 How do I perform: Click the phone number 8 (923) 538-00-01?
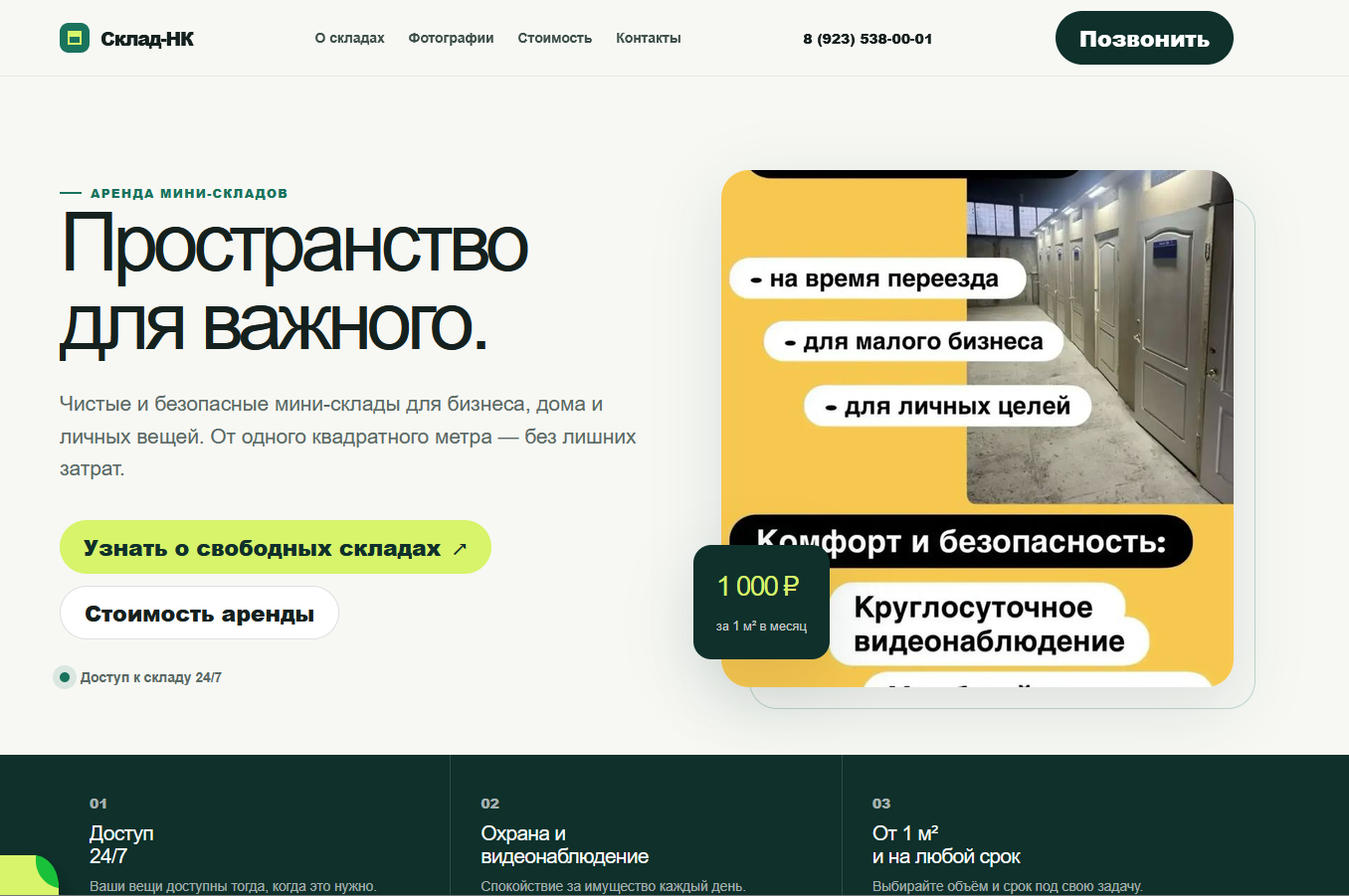click(x=867, y=39)
